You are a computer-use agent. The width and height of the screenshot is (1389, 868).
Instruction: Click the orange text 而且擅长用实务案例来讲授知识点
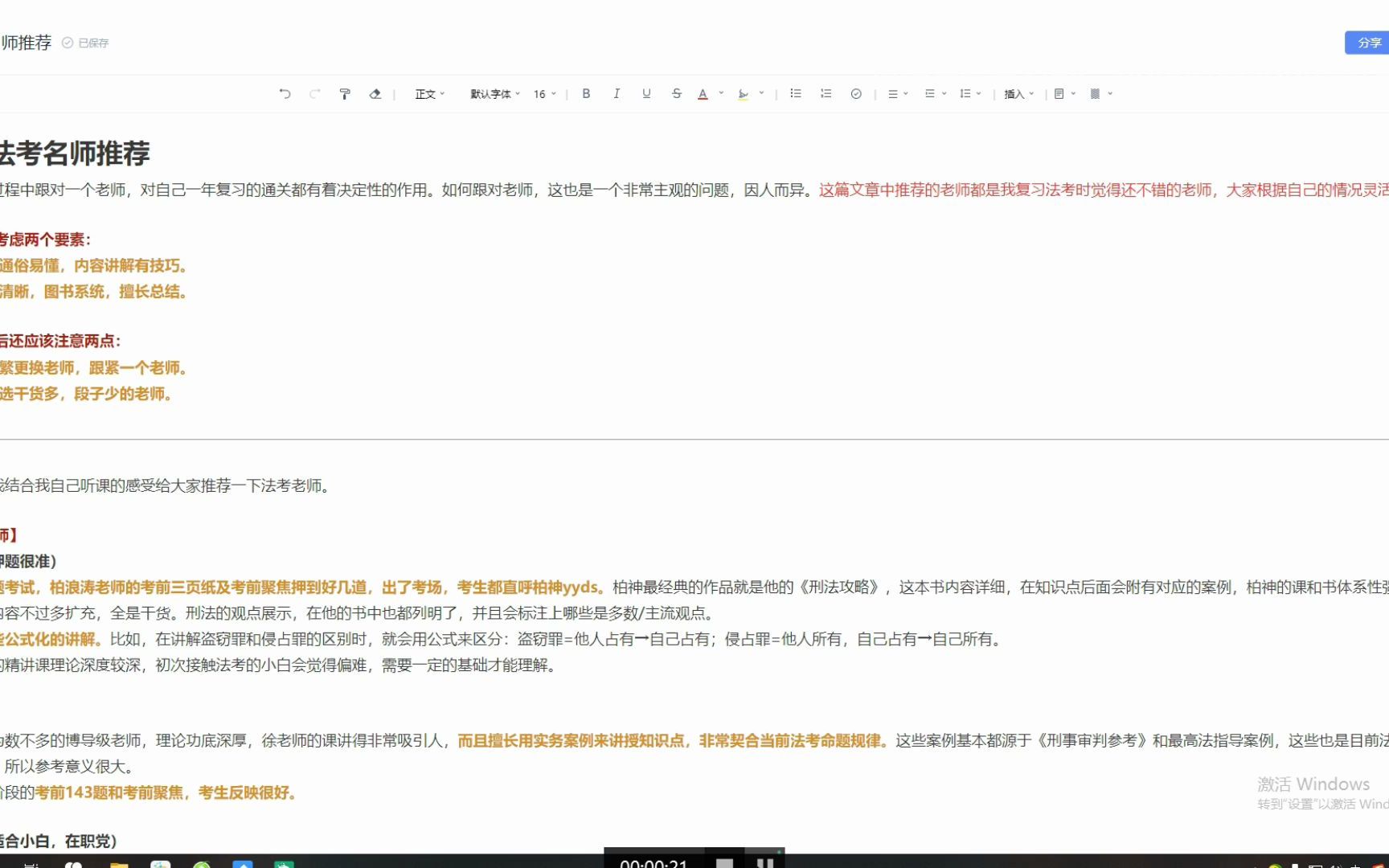pos(571,741)
